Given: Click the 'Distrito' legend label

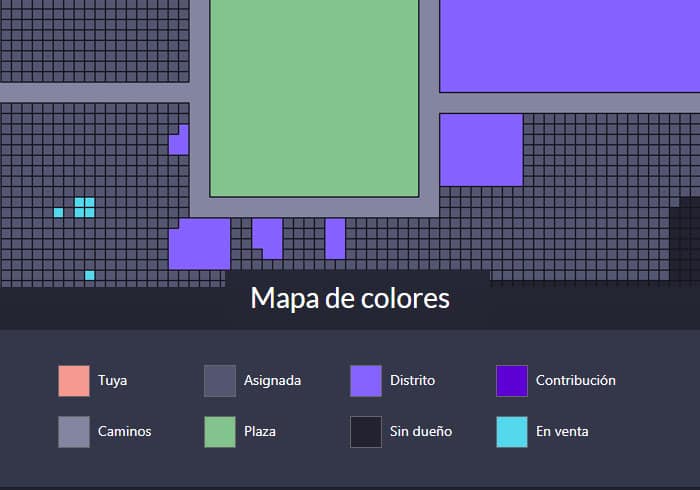Looking at the screenshot, I should tap(412, 380).
